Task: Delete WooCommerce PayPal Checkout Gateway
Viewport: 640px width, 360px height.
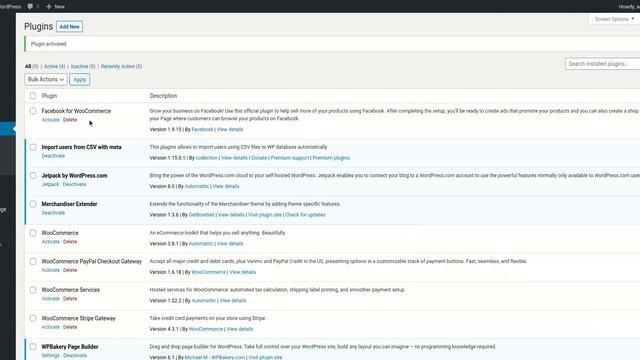Action: point(70,270)
